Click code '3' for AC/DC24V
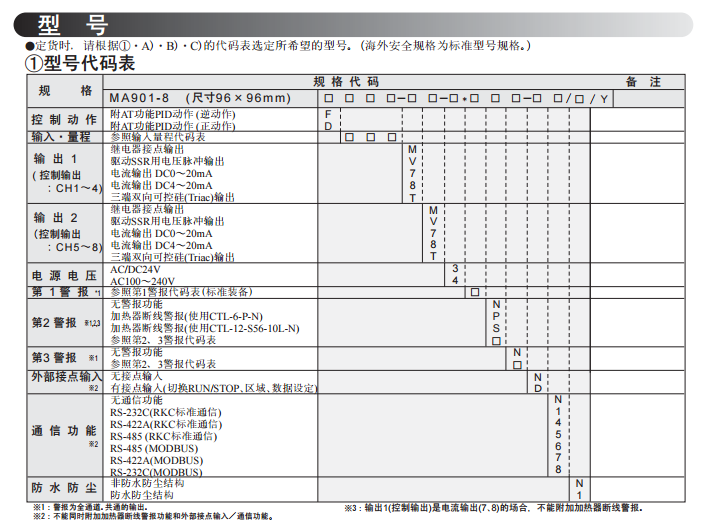Screen dimensions: 725x523 (455, 269)
